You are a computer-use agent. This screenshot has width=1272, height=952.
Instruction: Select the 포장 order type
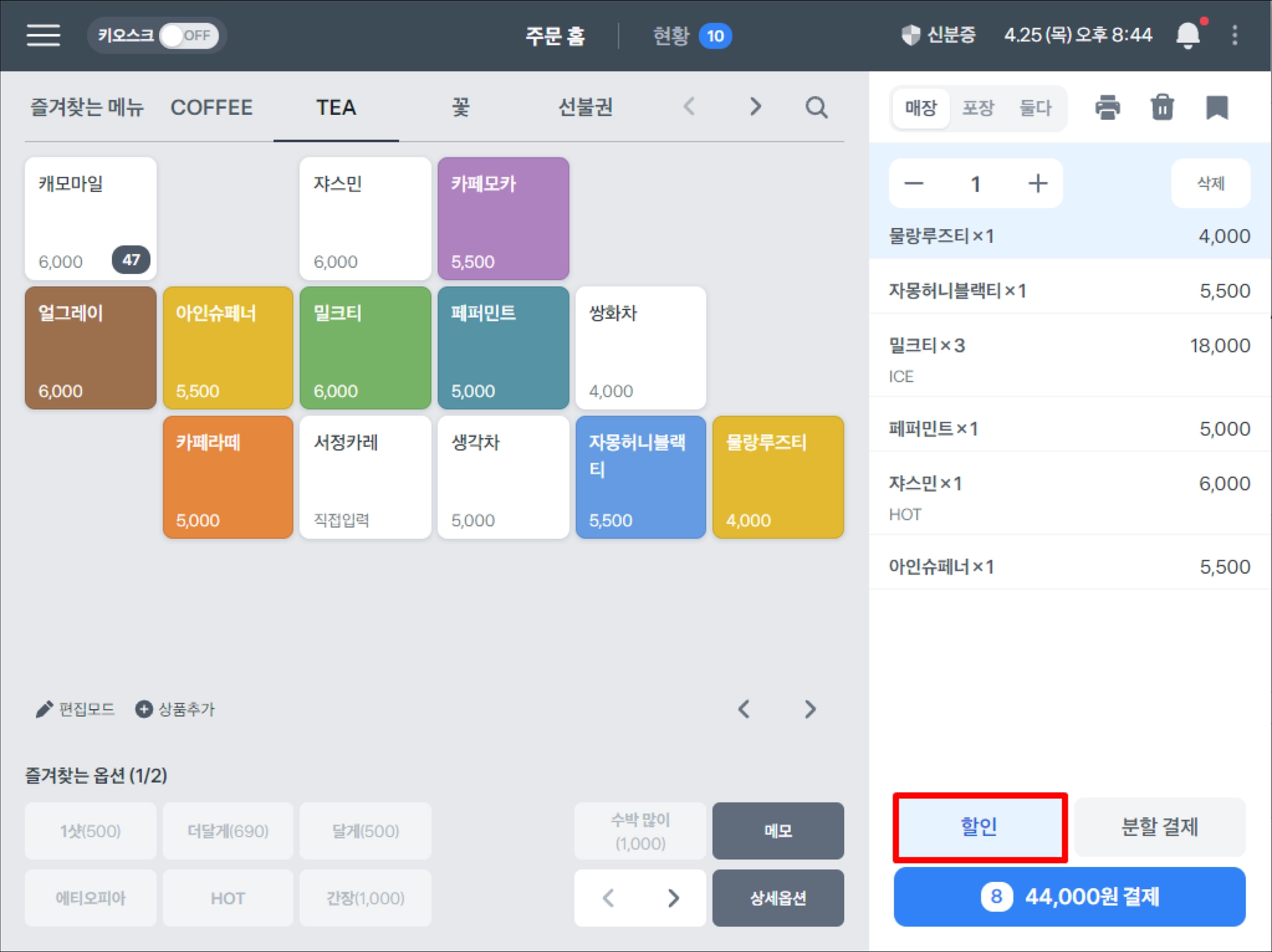[x=978, y=108]
